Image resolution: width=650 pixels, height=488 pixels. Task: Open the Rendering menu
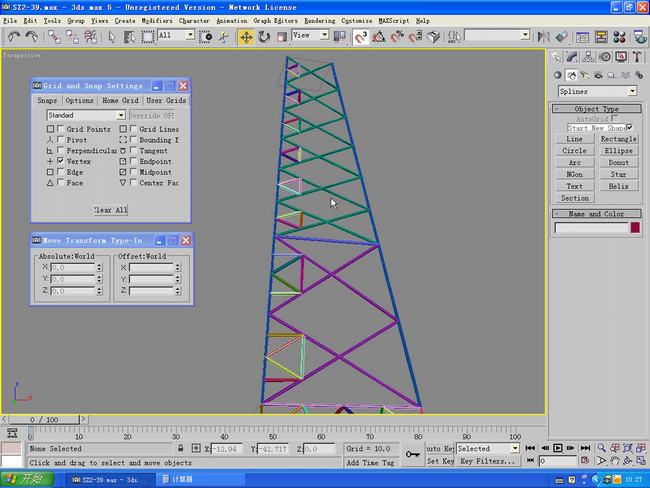(320, 20)
